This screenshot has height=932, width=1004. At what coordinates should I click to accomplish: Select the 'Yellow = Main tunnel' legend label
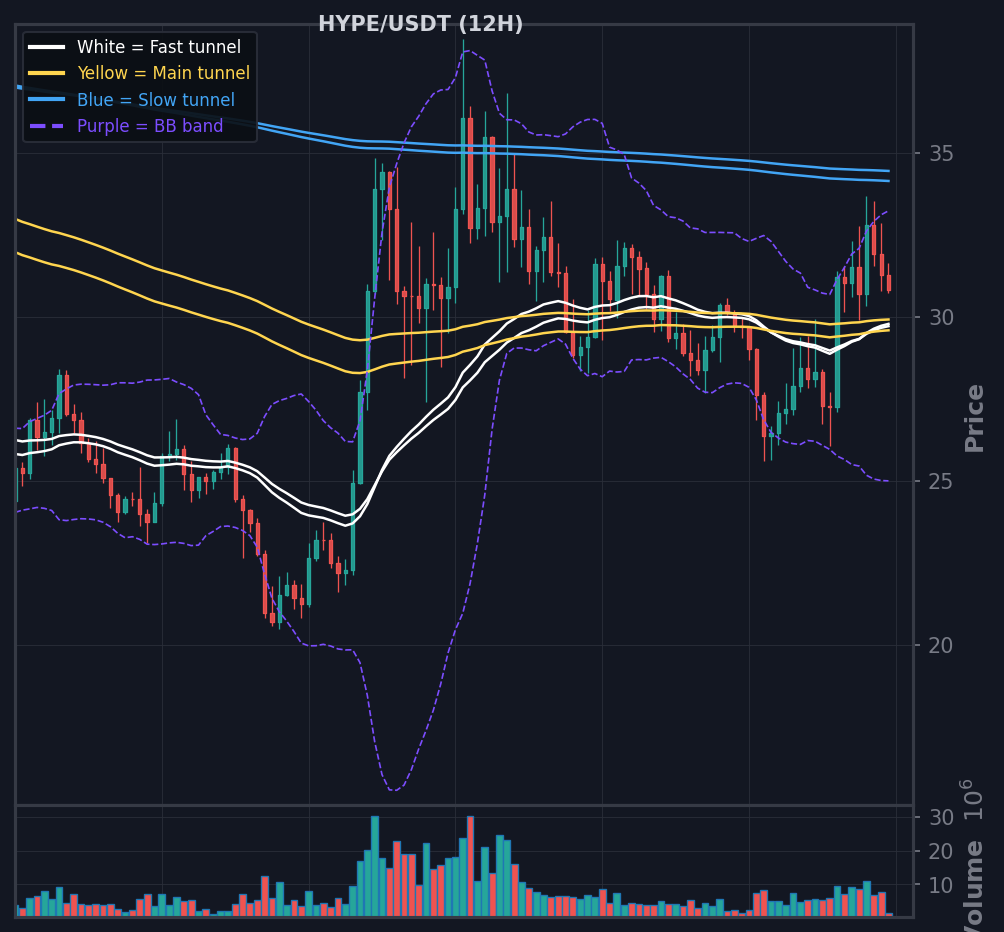(163, 73)
